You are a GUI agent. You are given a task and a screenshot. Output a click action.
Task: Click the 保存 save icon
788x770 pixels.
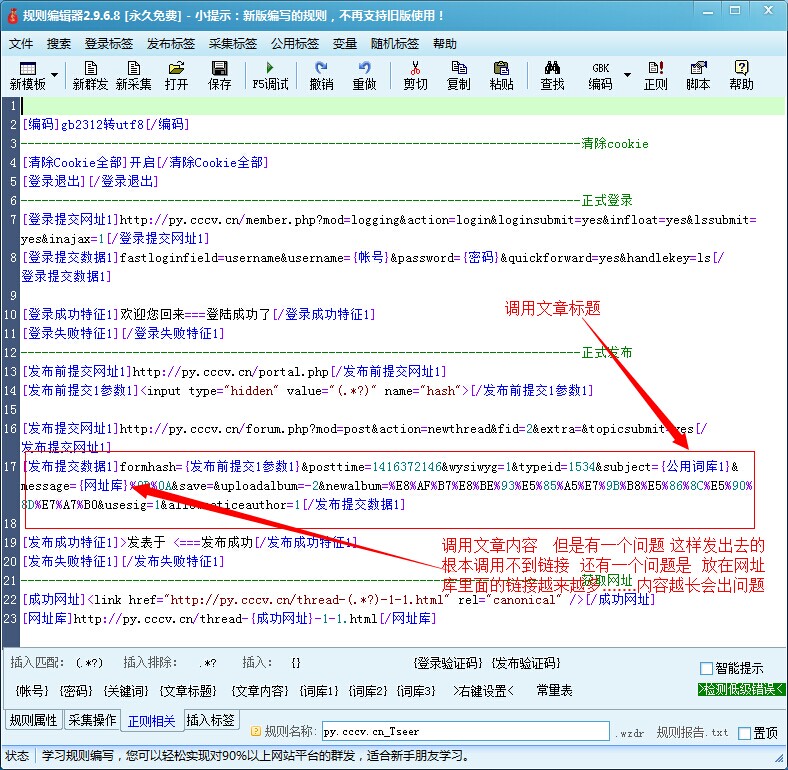coord(219,75)
